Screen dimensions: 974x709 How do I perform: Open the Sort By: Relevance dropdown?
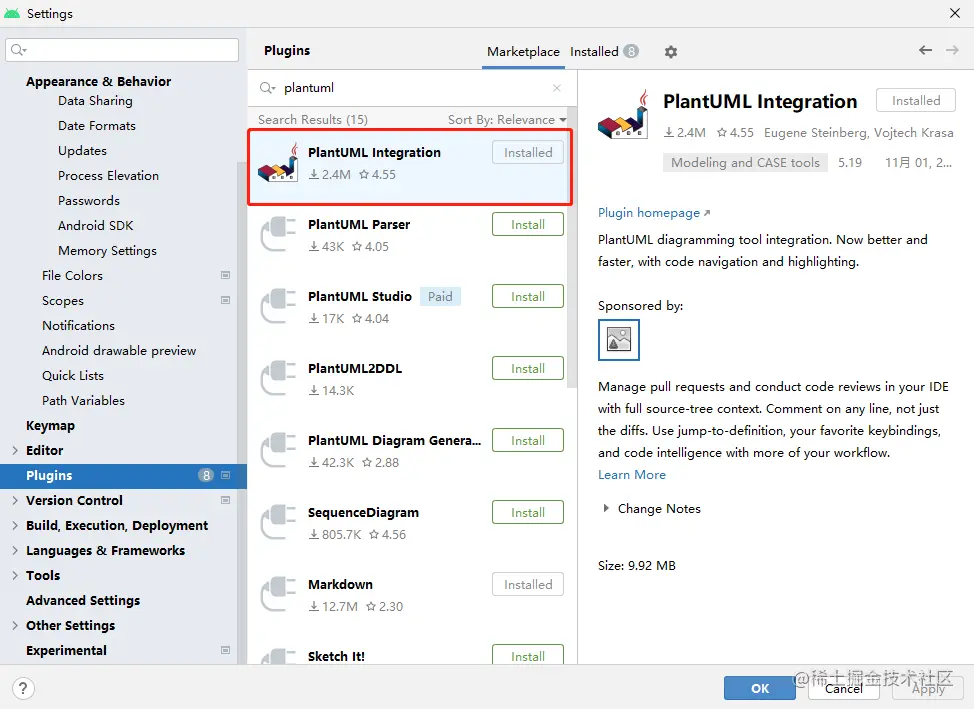507,119
